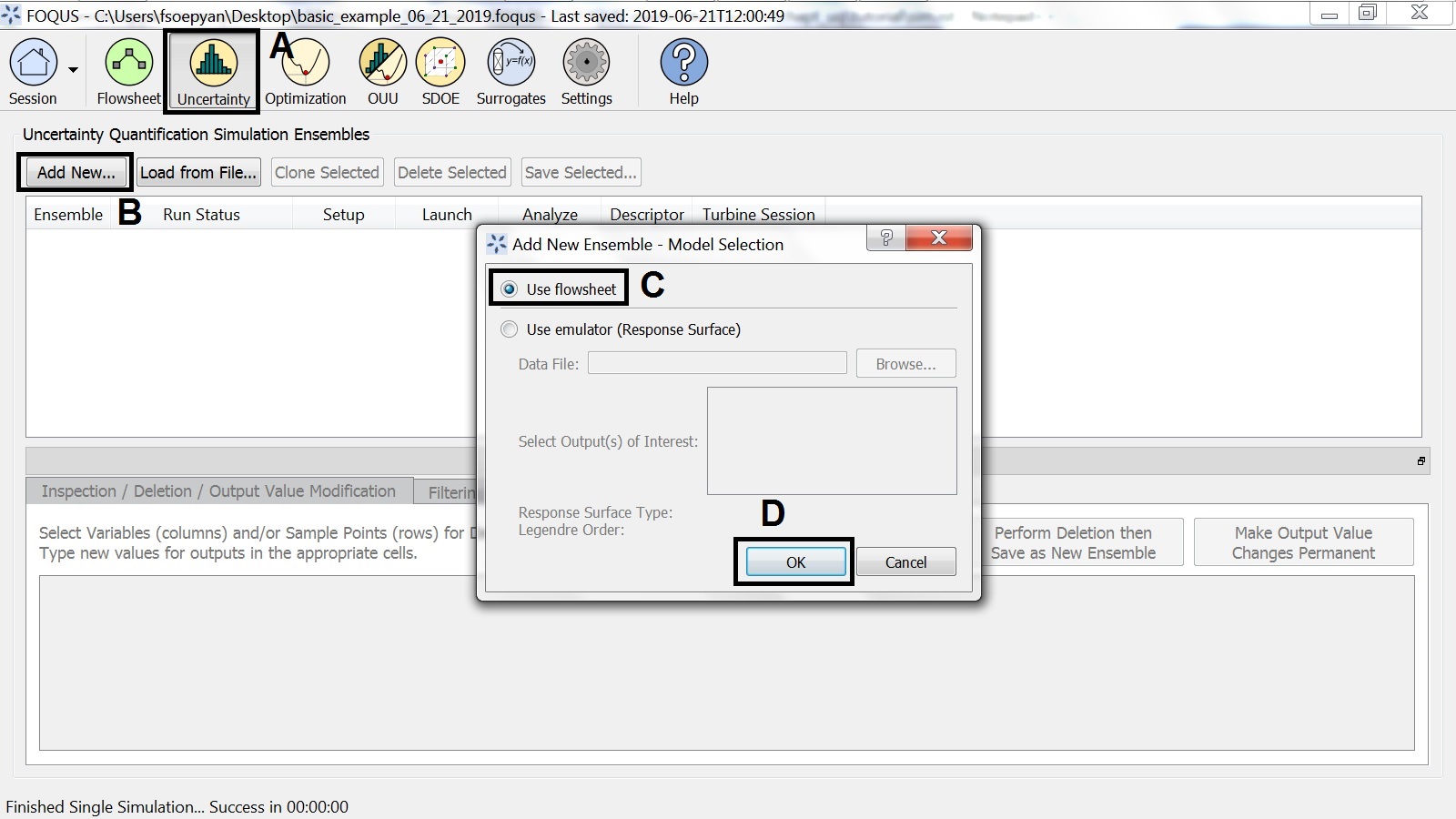
Task: Select Use emulator (Response Surface) option
Action: click(510, 329)
